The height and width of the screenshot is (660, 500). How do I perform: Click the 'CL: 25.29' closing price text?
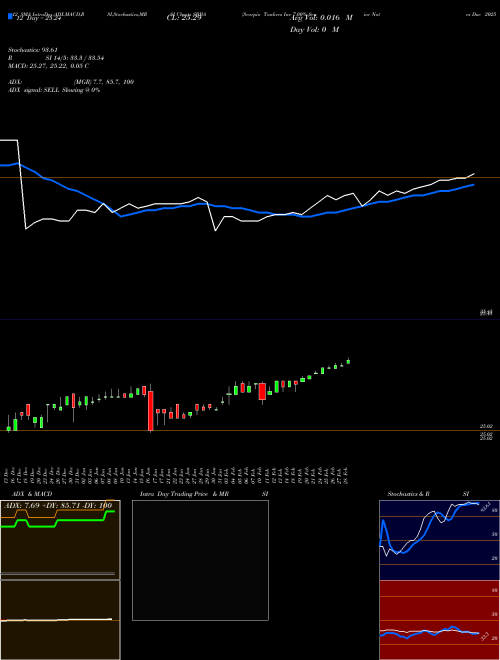[x=184, y=18]
